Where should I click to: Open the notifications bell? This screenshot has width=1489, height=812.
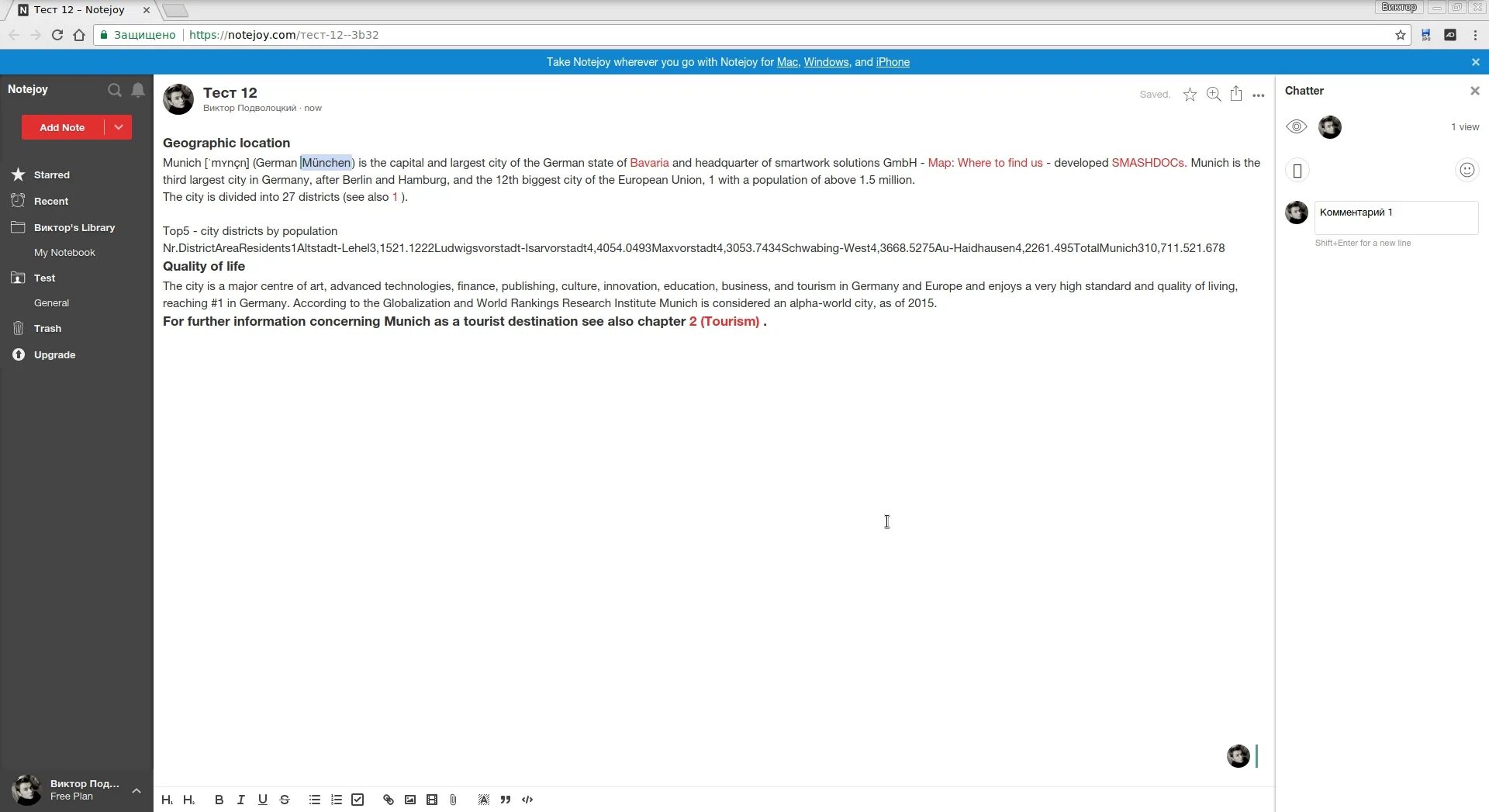(x=138, y=90)
